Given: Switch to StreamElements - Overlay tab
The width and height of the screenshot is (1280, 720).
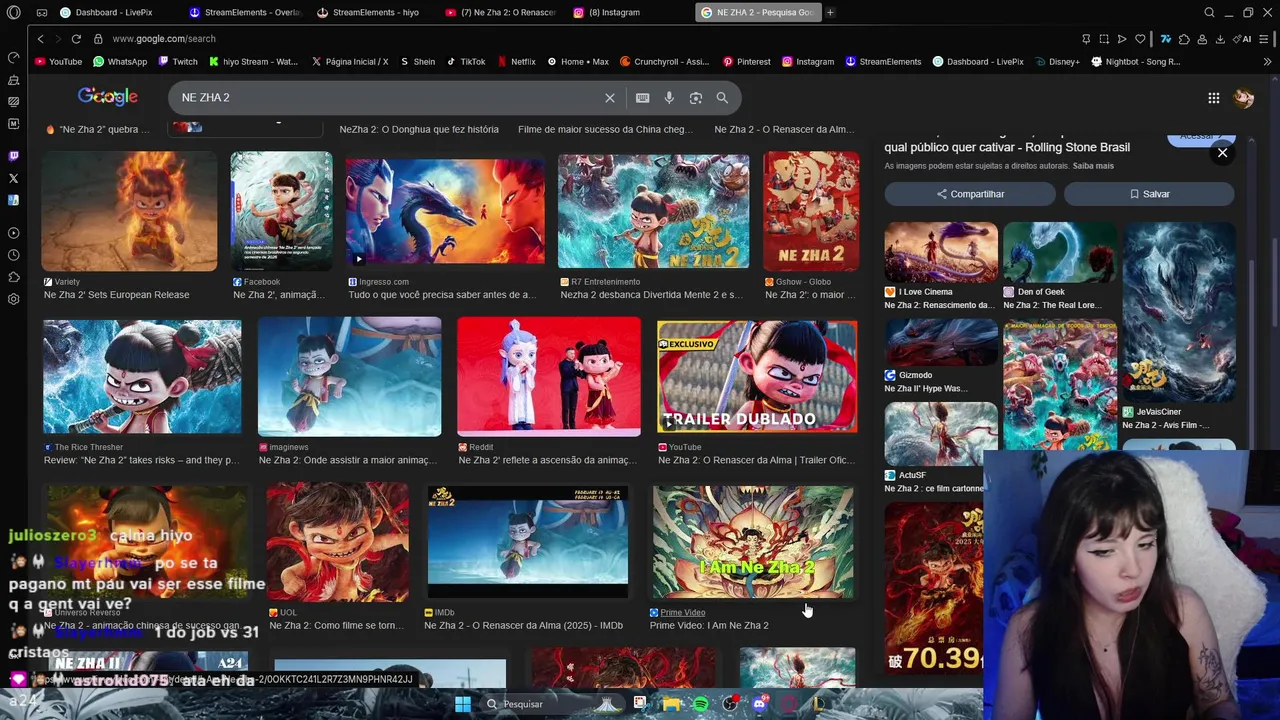Looking at the screenshot, I should point(245,12).
